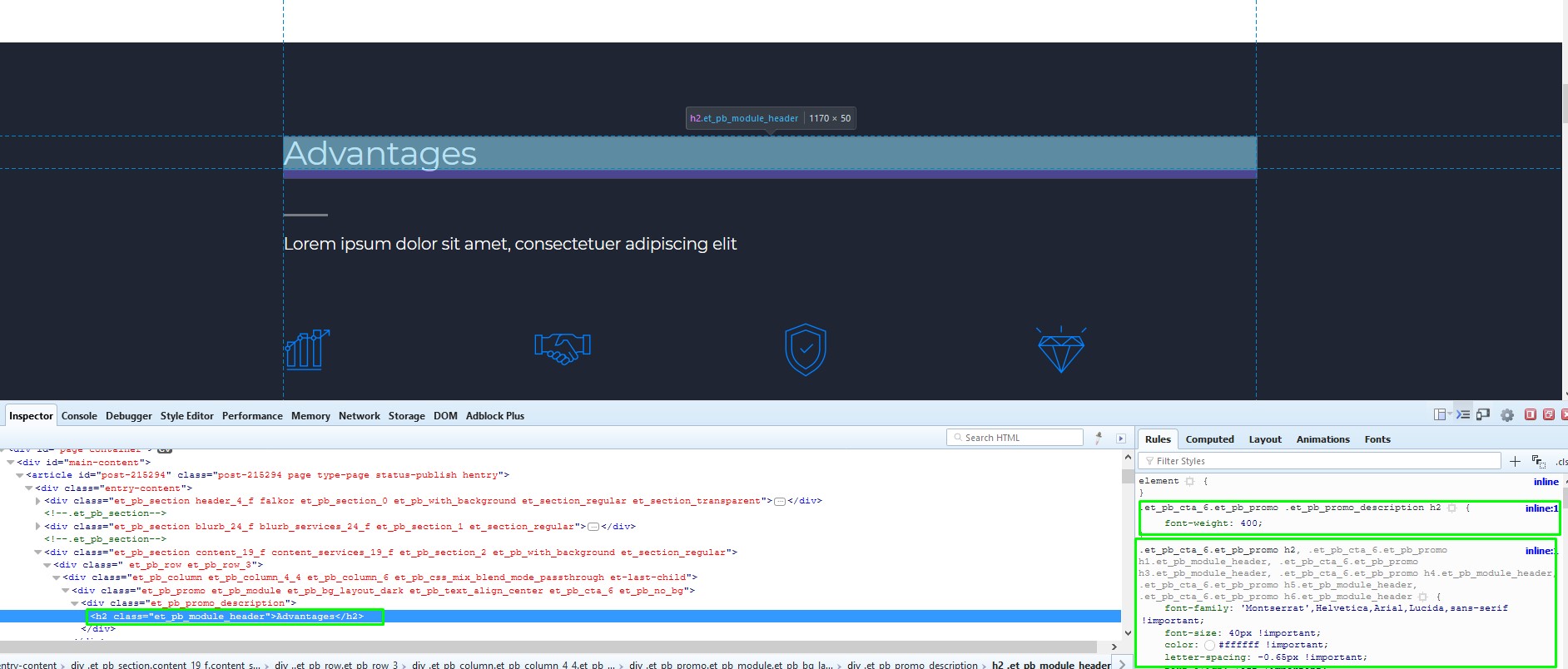
Task: Toggle the split console button
Action: click(1463, 415)
